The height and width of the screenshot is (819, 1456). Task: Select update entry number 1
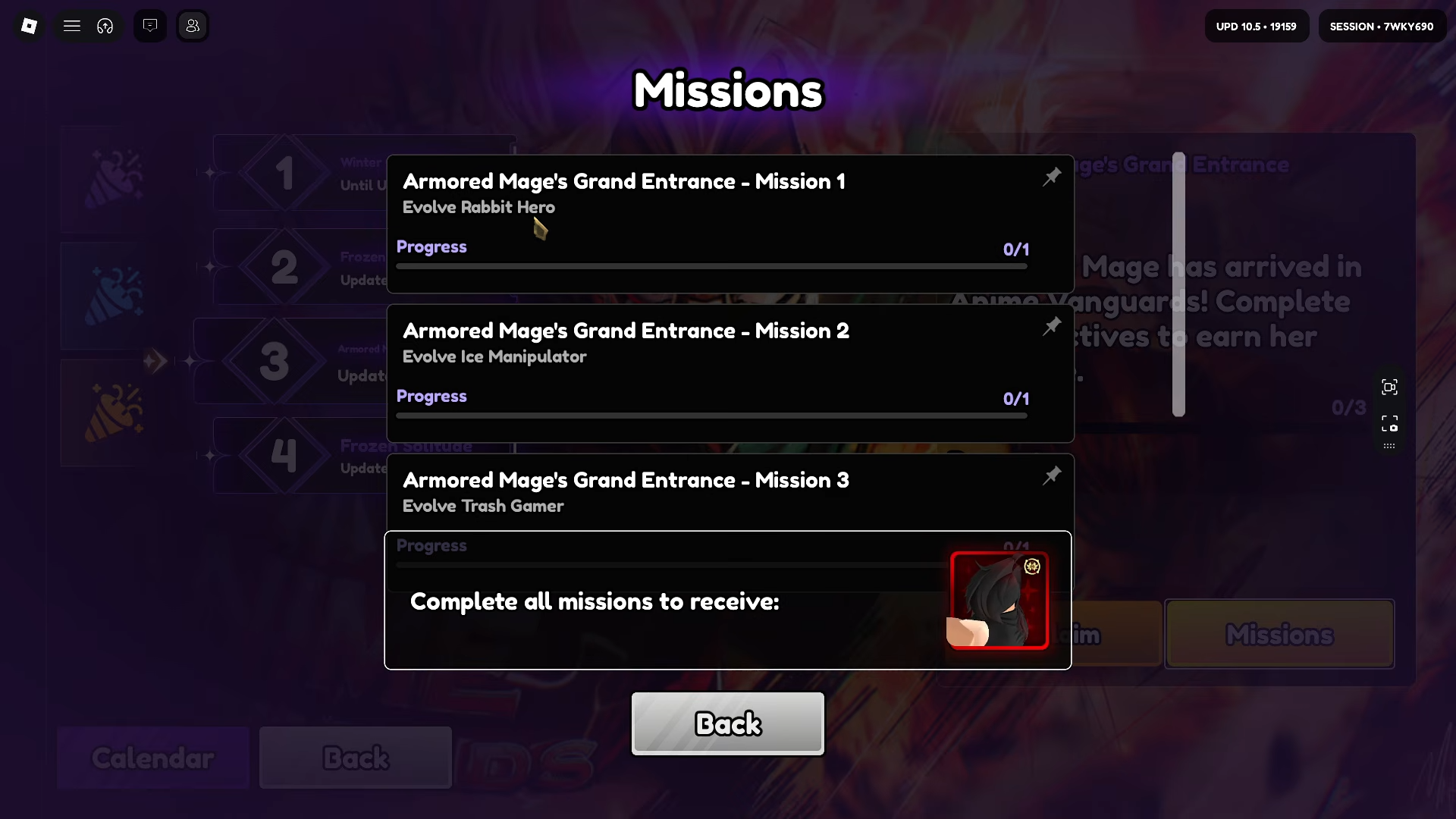(x=300, y=173)
